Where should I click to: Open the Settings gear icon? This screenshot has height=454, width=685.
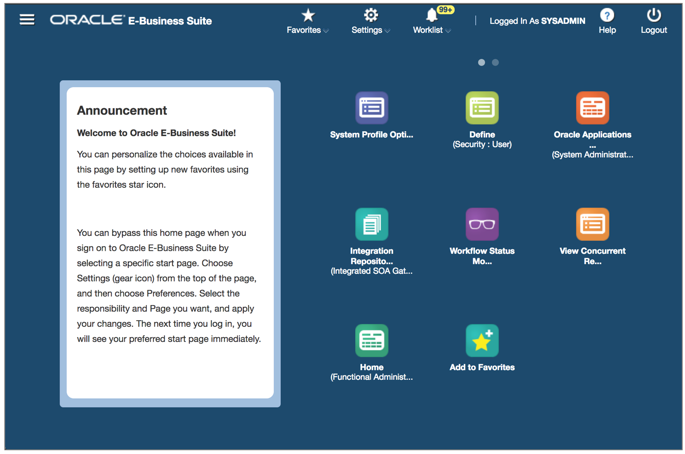pyautogui.click(x=371, y=15)
